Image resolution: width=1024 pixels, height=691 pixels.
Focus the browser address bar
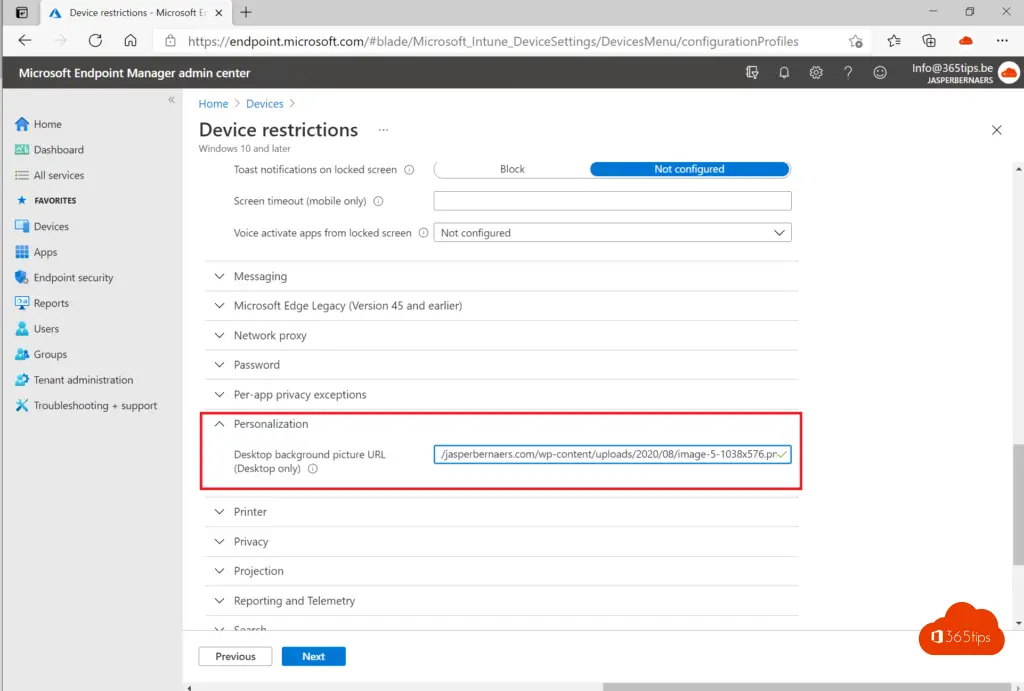point(493,41)
